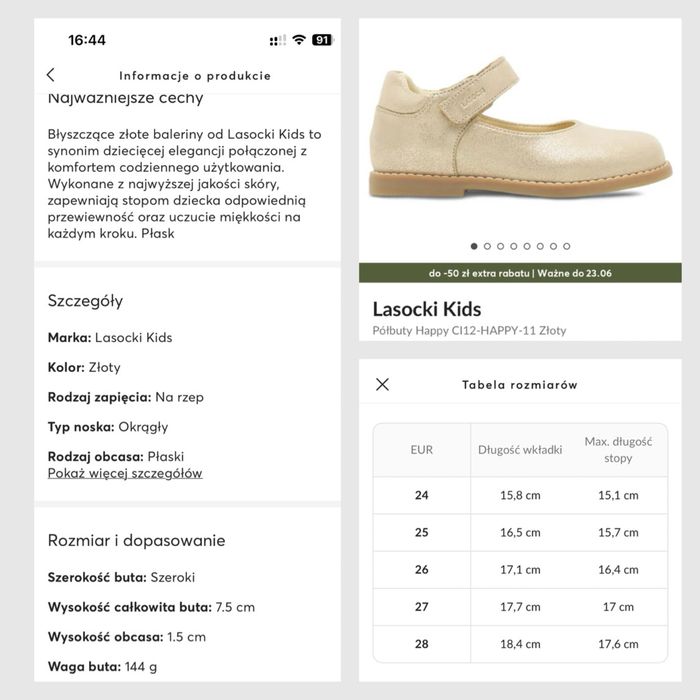This screenshot has height=700, width=700.
Task: Tap the extra rabatu green promo banner
Action: (520, 273)
